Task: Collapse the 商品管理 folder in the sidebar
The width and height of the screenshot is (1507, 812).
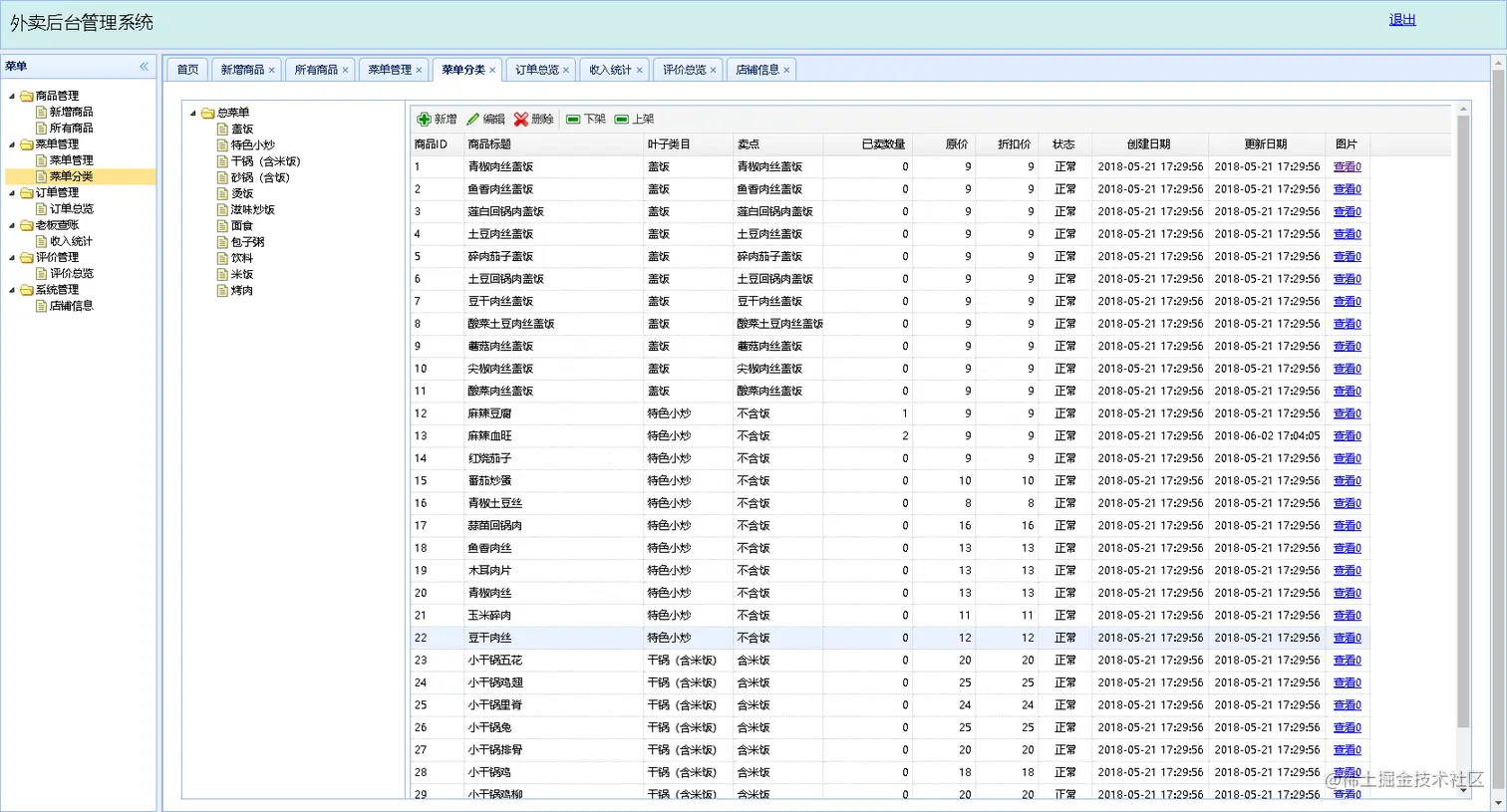Action: point(12,96)
